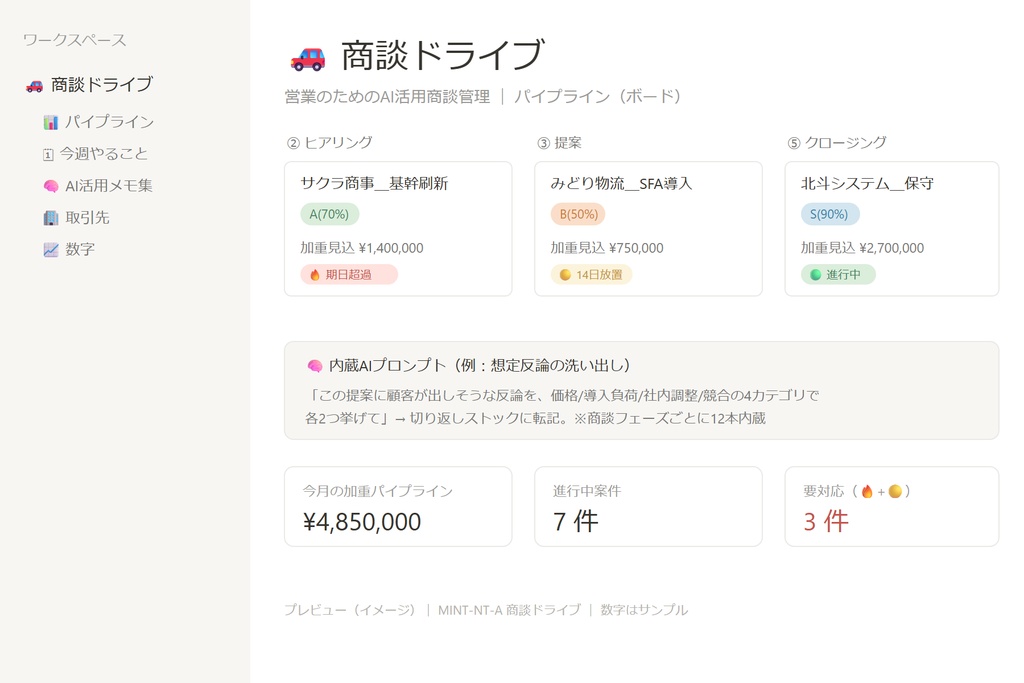This screenshot has width=1024, height=683.
Task: Click the A(70%) probability tag
Action: [x=329, y=214]
